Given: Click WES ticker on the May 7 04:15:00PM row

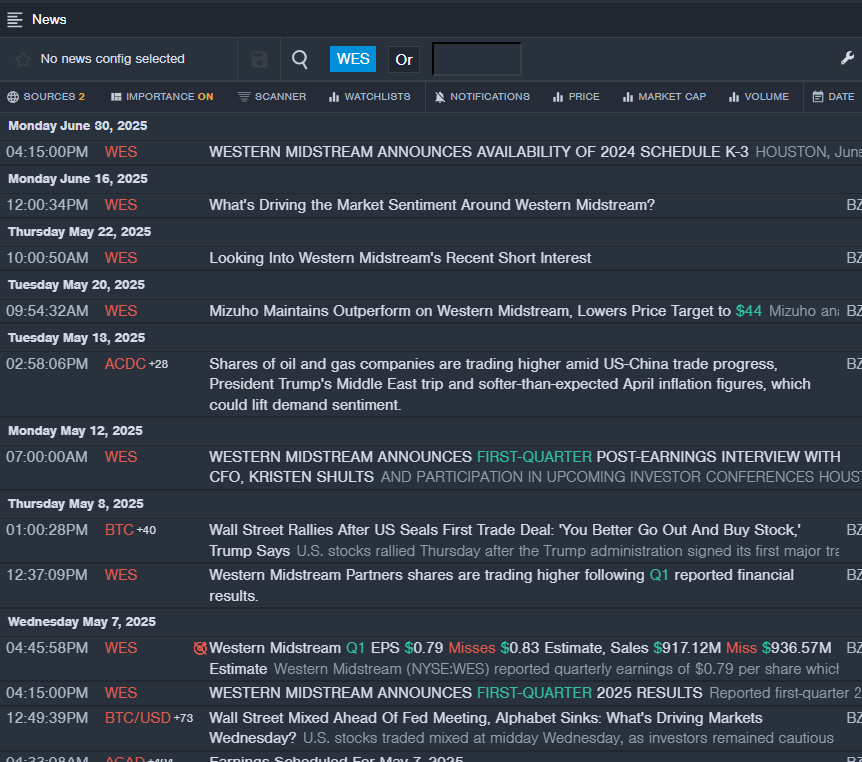Looking at the screenshot, I should tap(121, 693).
